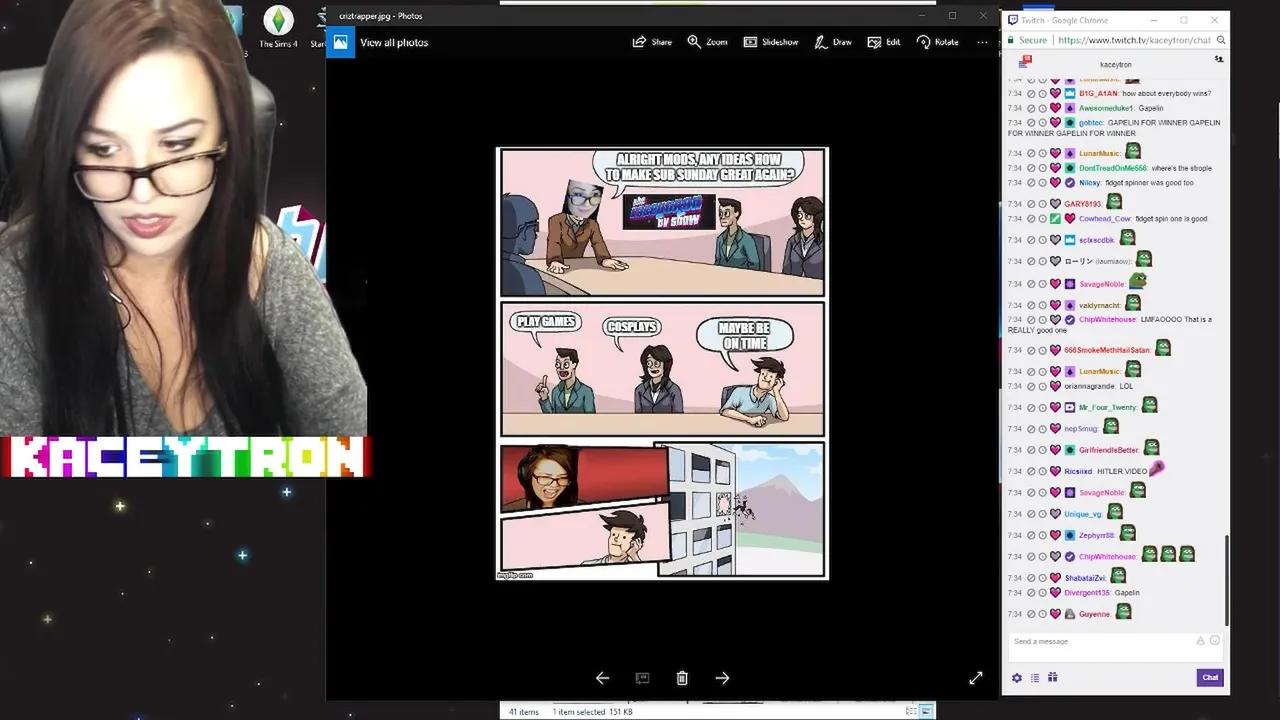Click the Photos window title cnztrapper.jpg
The width and height of the screenshot is (1280, 720).
380,16
